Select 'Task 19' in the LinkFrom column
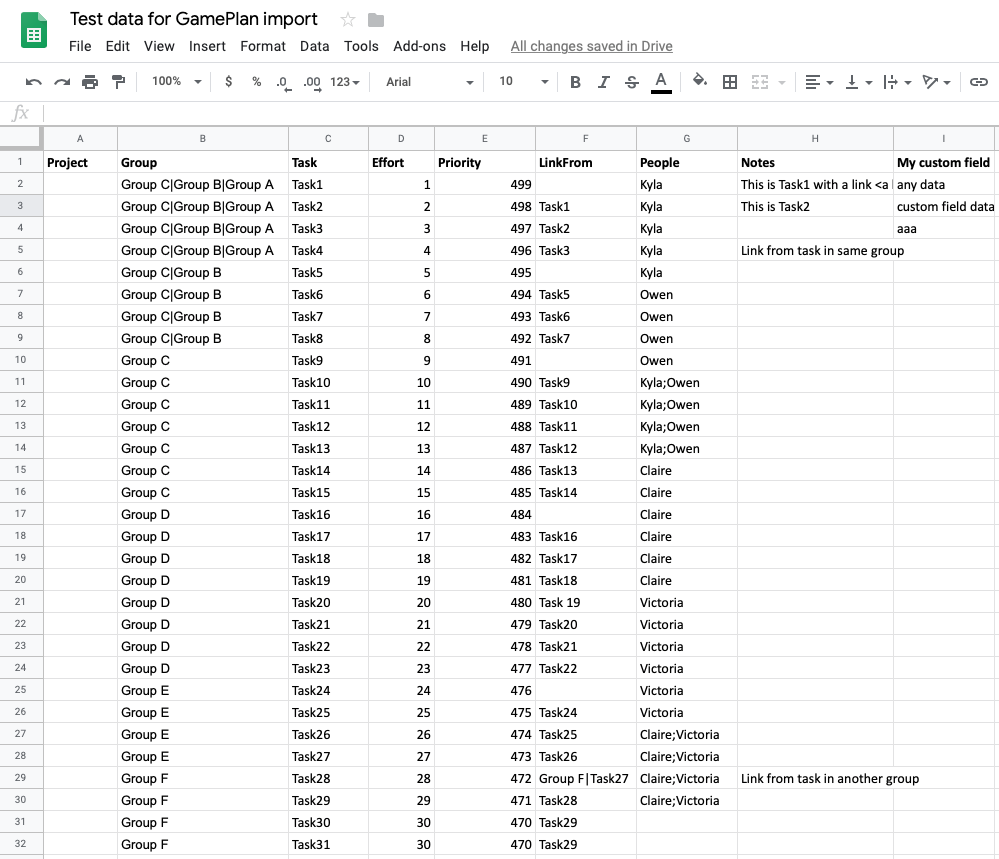Viewport: 999px width, 859px height. click(x=586, y=602)
